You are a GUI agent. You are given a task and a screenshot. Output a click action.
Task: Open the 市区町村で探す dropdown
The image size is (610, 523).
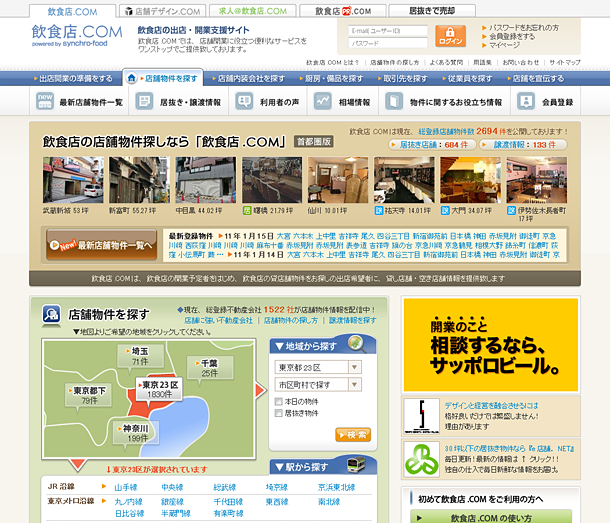pos(318,385)
